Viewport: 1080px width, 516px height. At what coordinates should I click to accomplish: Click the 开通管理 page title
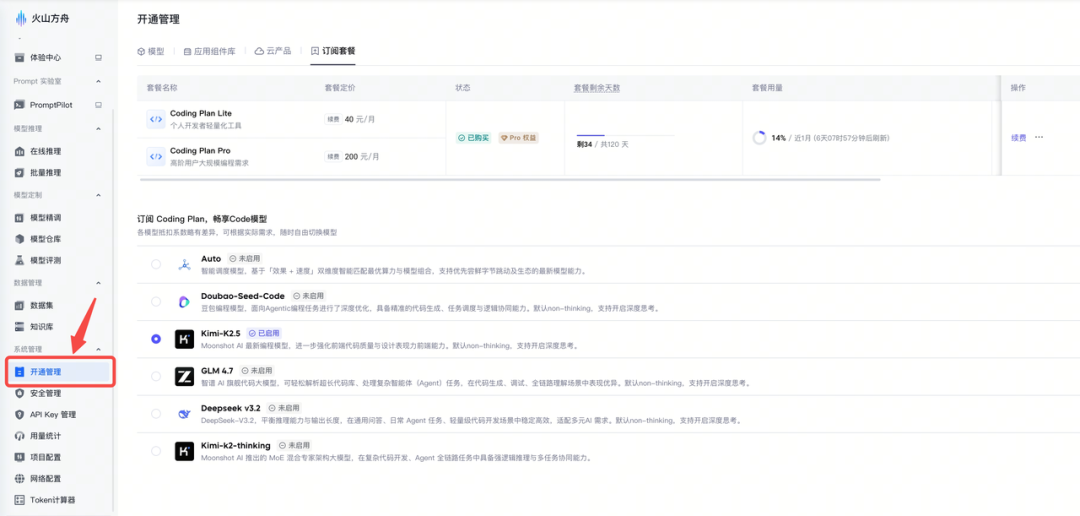158,19
